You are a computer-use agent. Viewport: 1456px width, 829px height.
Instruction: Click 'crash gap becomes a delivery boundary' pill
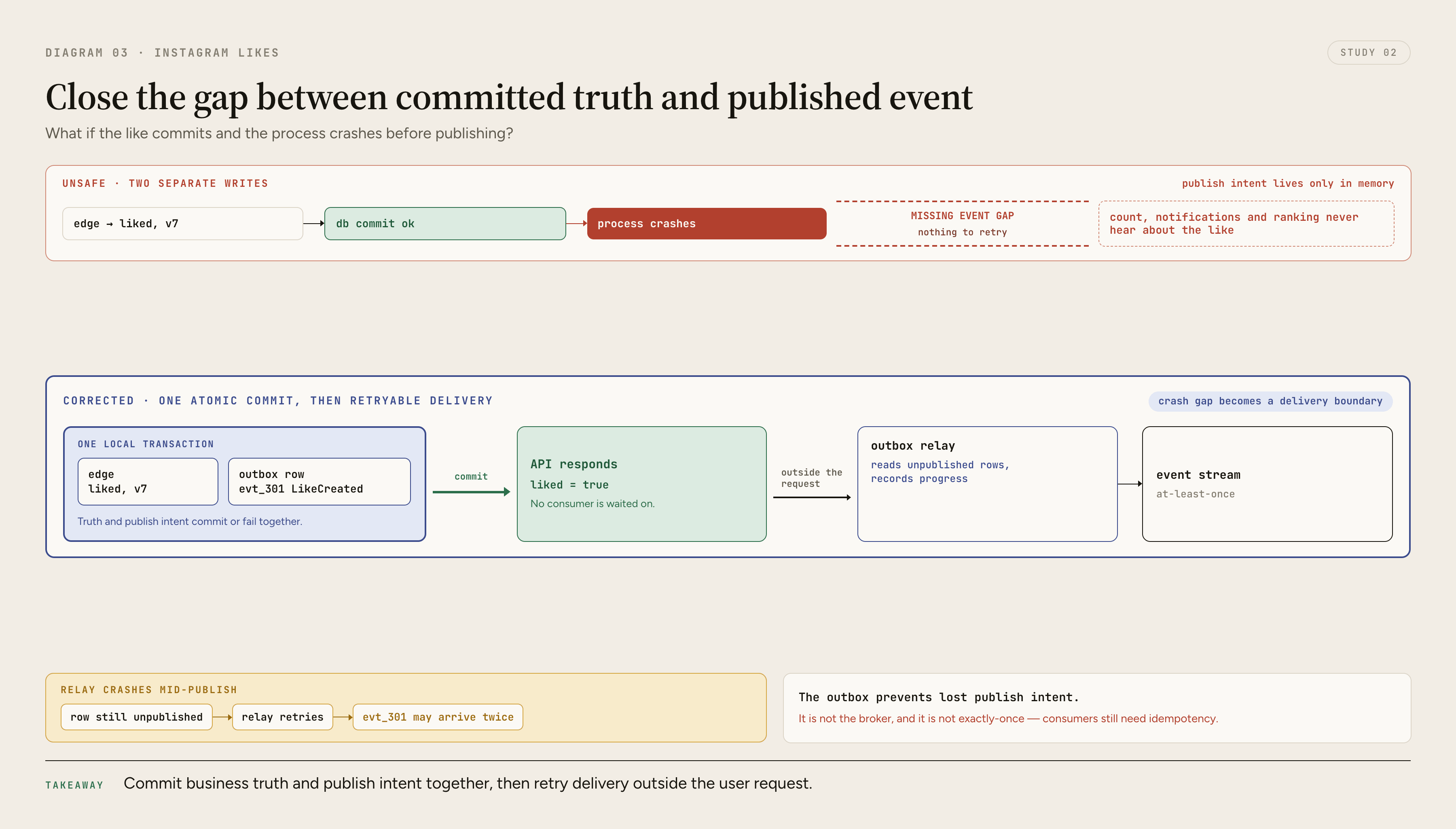(1270, 402)
